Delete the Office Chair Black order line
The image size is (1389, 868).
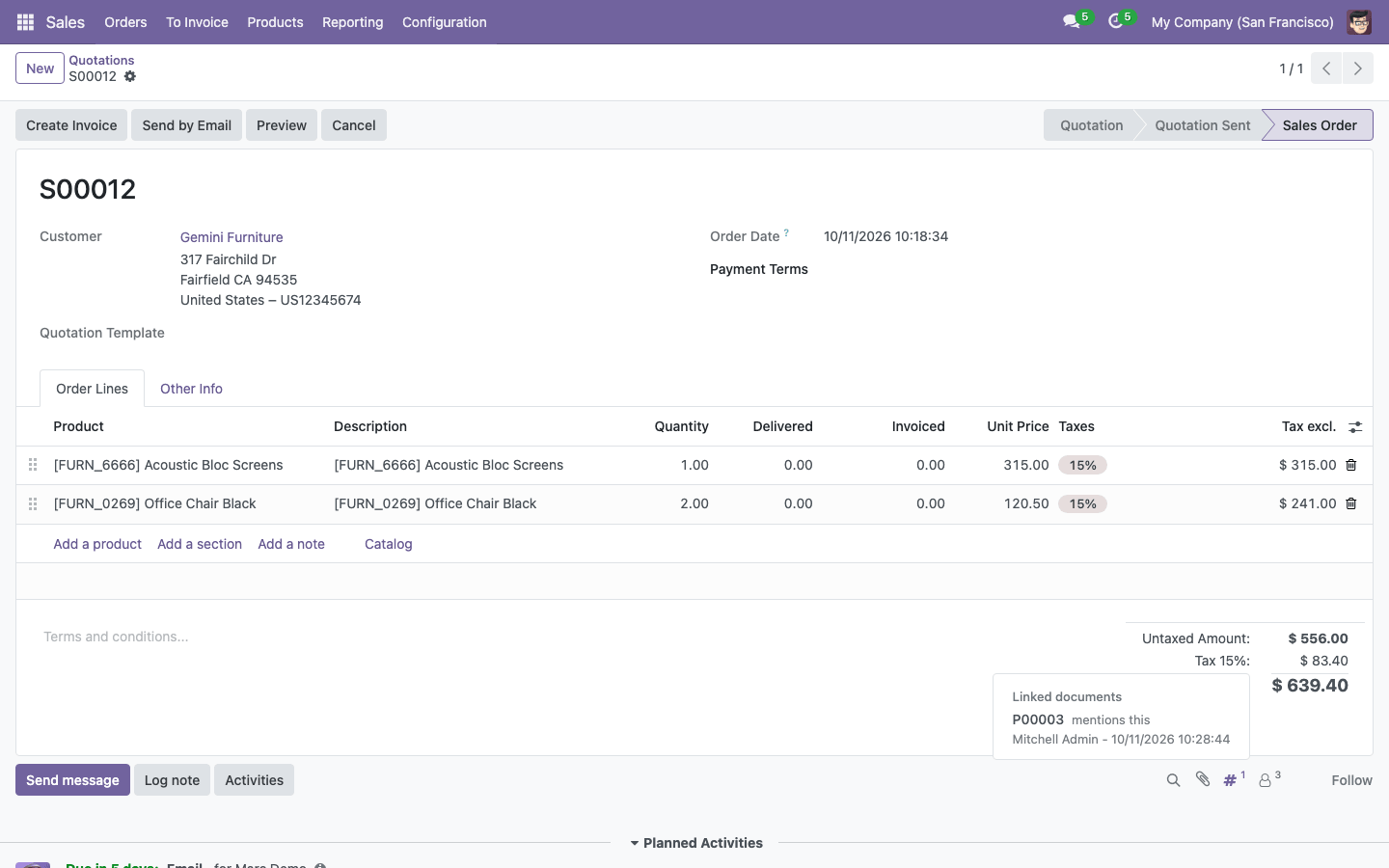tap(1351, 503)
